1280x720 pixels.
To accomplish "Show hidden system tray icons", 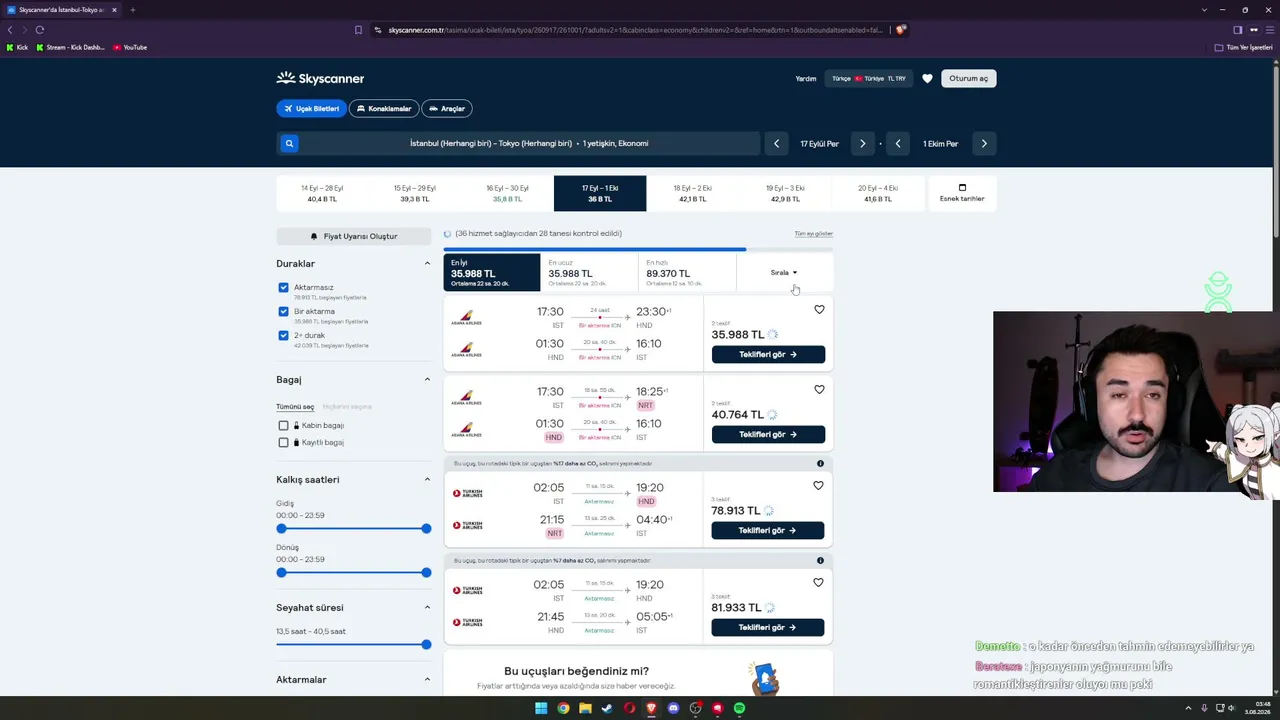I will 1189,708.
